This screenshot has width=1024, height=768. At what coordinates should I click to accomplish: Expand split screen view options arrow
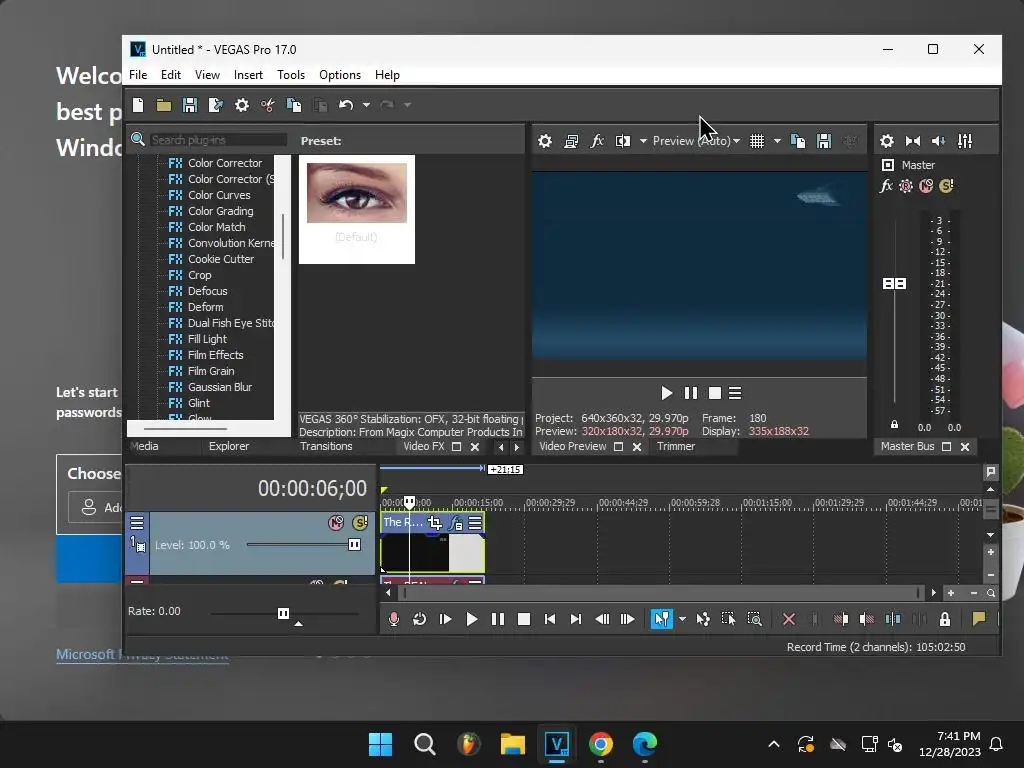[643, 141]
